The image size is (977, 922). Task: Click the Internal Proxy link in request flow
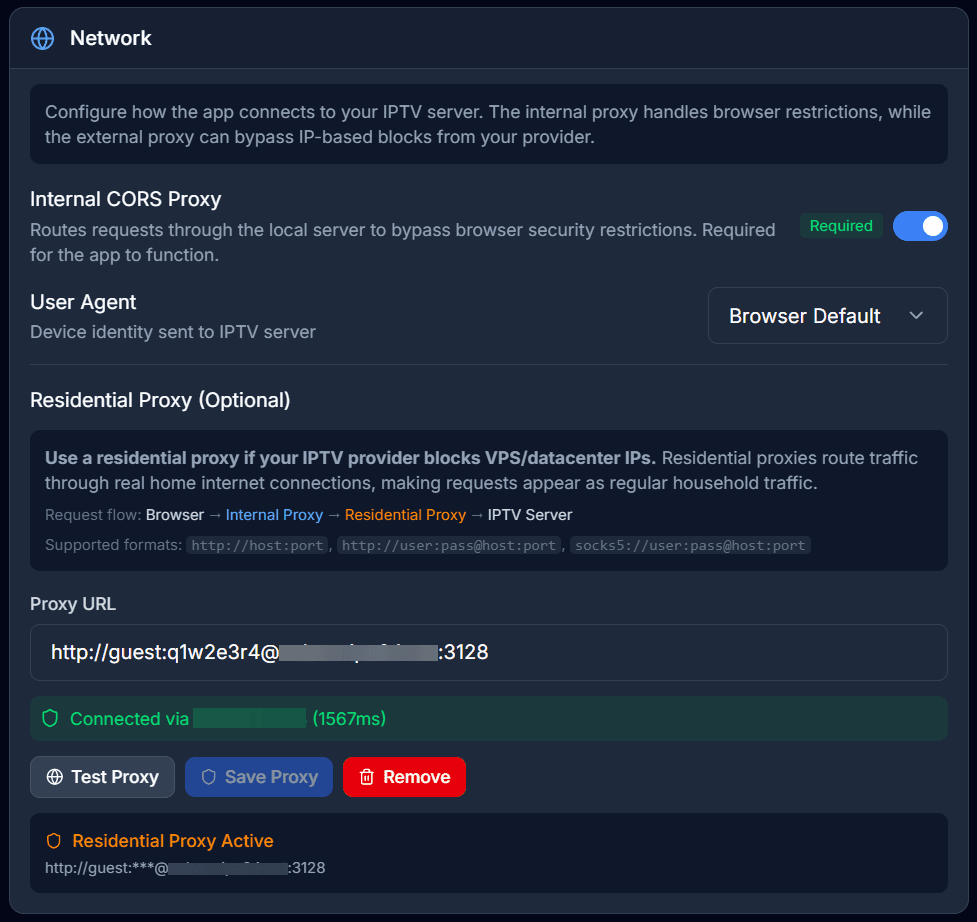tap(274, 514)
